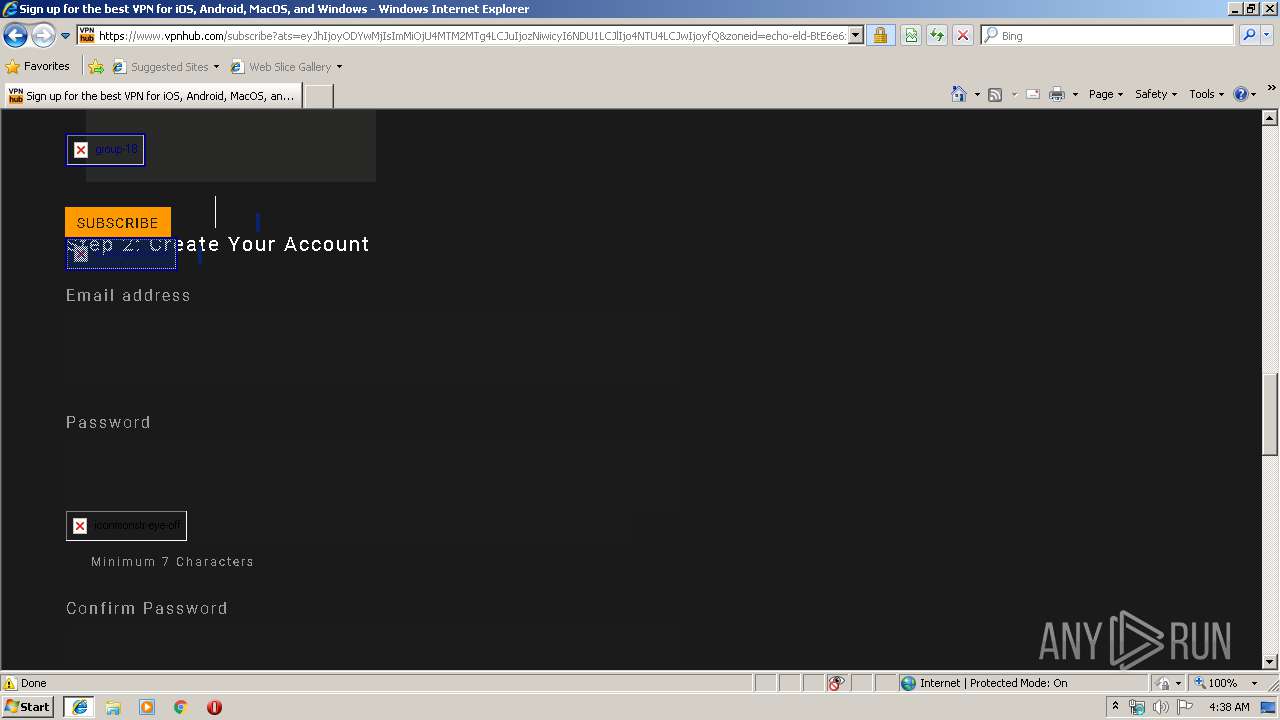Click the Read Mail envelope icon
The height and width of the screenshot is (720, 1280).
coord(1033,94)
